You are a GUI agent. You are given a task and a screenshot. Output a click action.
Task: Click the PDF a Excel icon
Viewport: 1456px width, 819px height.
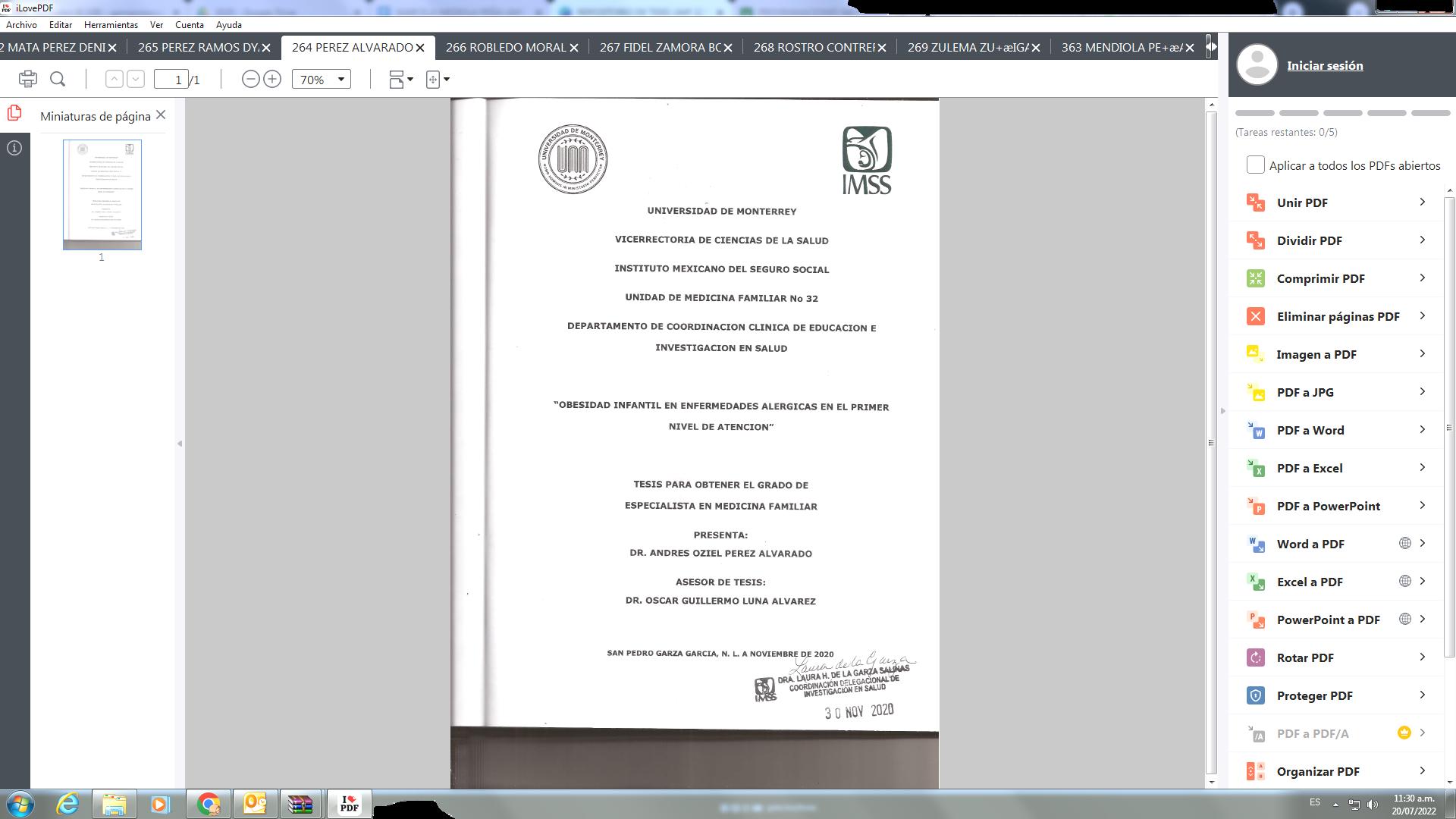[x=1256, y=468]
